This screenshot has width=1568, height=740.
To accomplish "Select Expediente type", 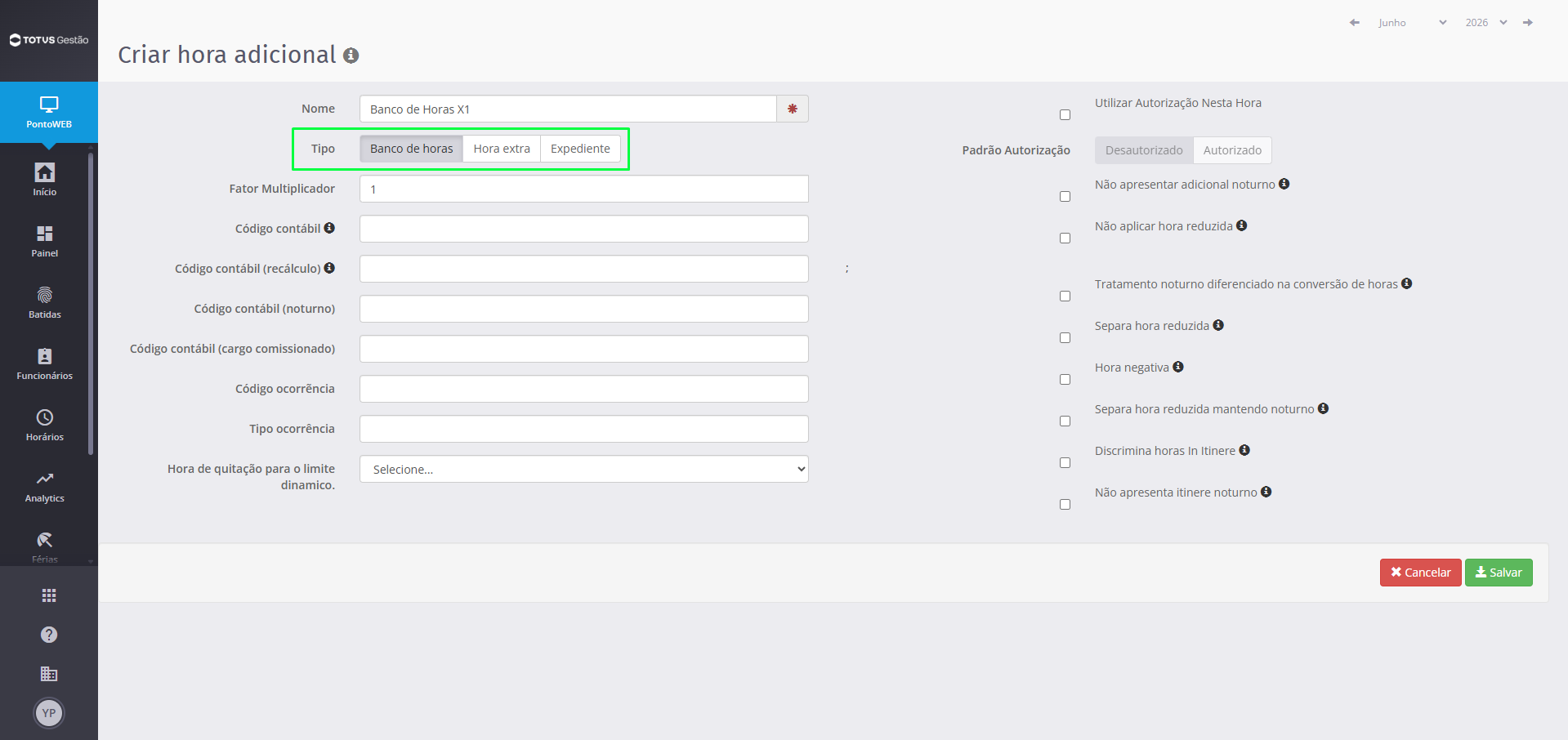I will [x=580, y=149].
